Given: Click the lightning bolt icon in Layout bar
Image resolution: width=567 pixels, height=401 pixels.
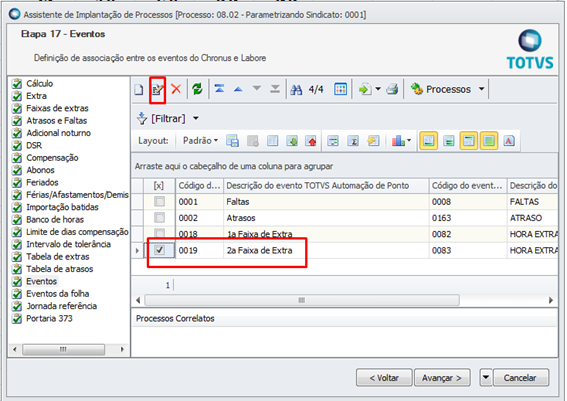Looking at the screenshot, I should (x=373, y=141).
